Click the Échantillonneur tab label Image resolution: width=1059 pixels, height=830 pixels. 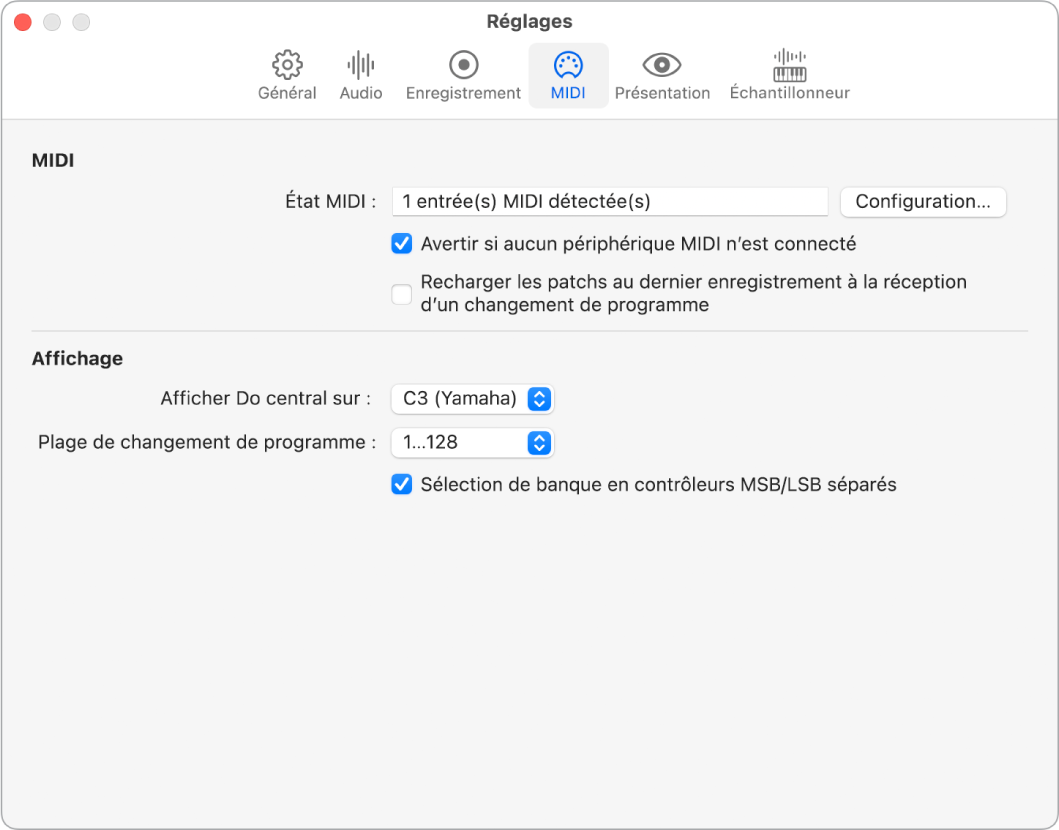[790, 93]
